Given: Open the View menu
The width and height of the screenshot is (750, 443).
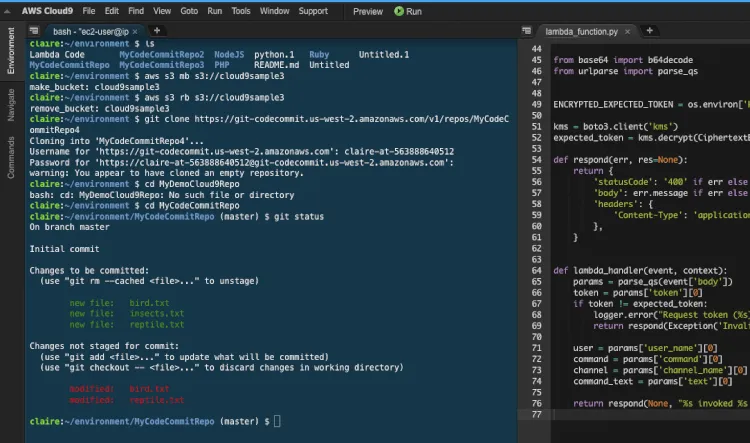Looking at the screenshot, I should (162, 11).
